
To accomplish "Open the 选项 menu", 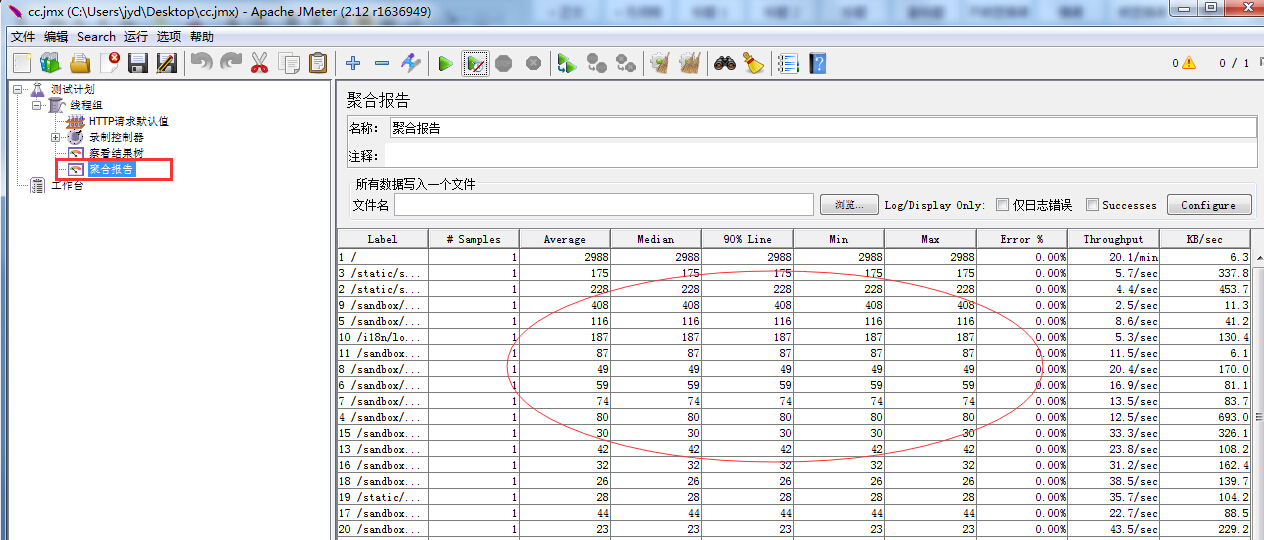I will point(168,36).
